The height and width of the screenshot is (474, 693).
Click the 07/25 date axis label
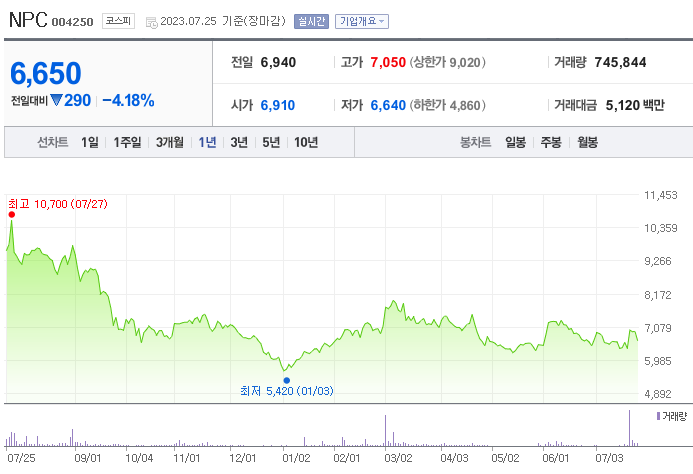point(21,458)
